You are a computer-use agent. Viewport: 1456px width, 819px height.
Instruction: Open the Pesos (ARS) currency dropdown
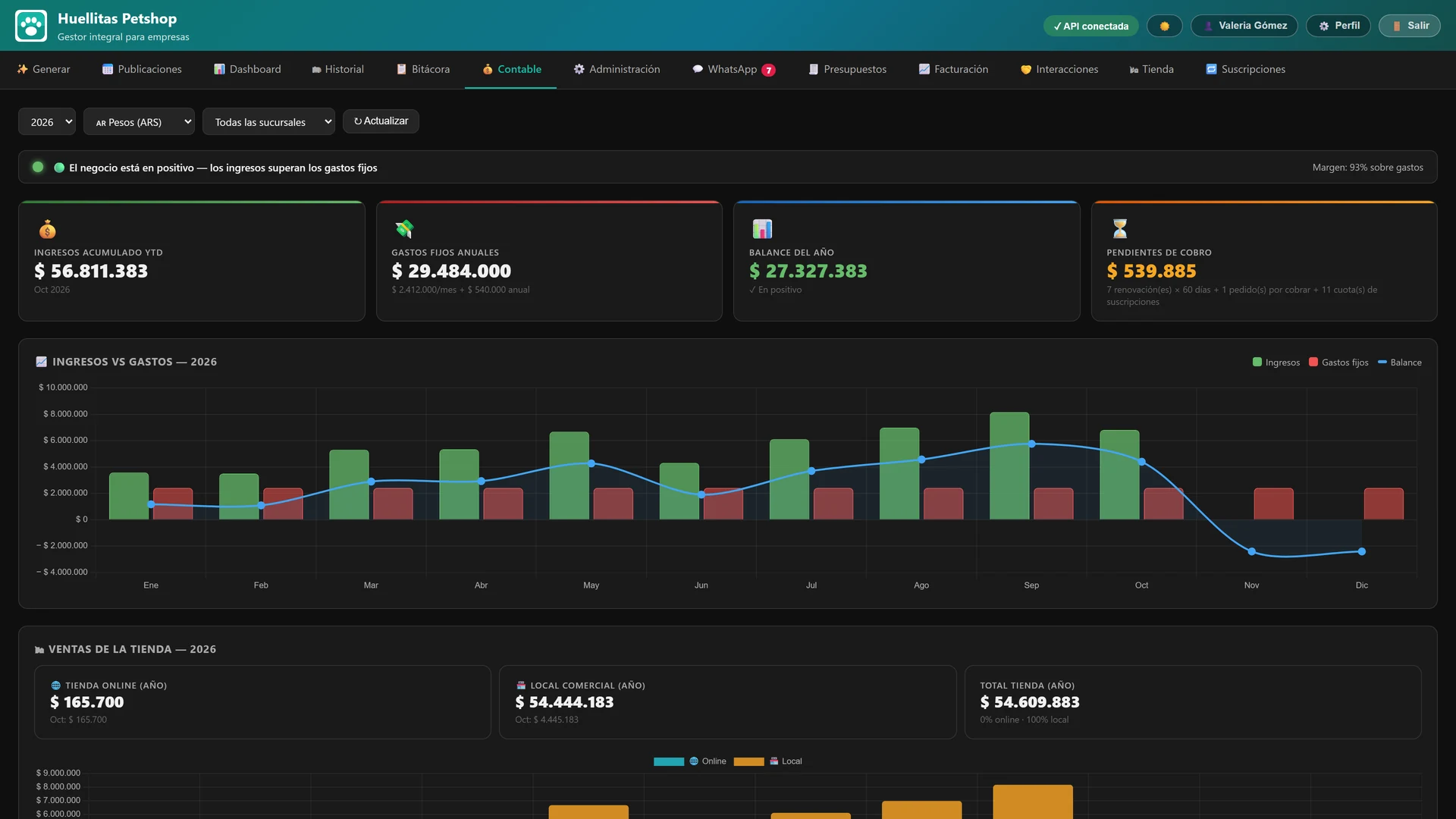139,121
